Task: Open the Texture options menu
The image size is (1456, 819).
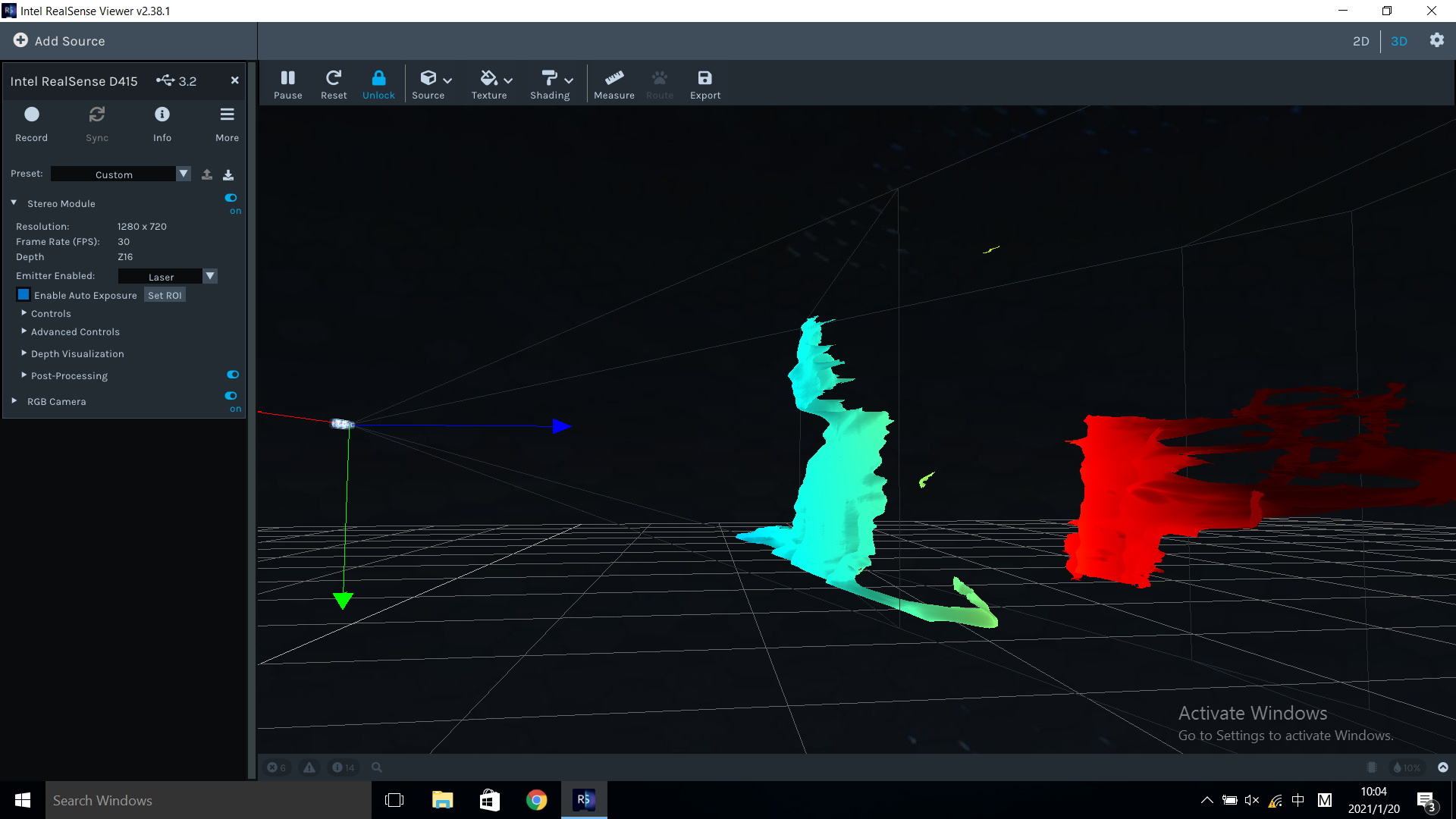Action: coord(490,83)
